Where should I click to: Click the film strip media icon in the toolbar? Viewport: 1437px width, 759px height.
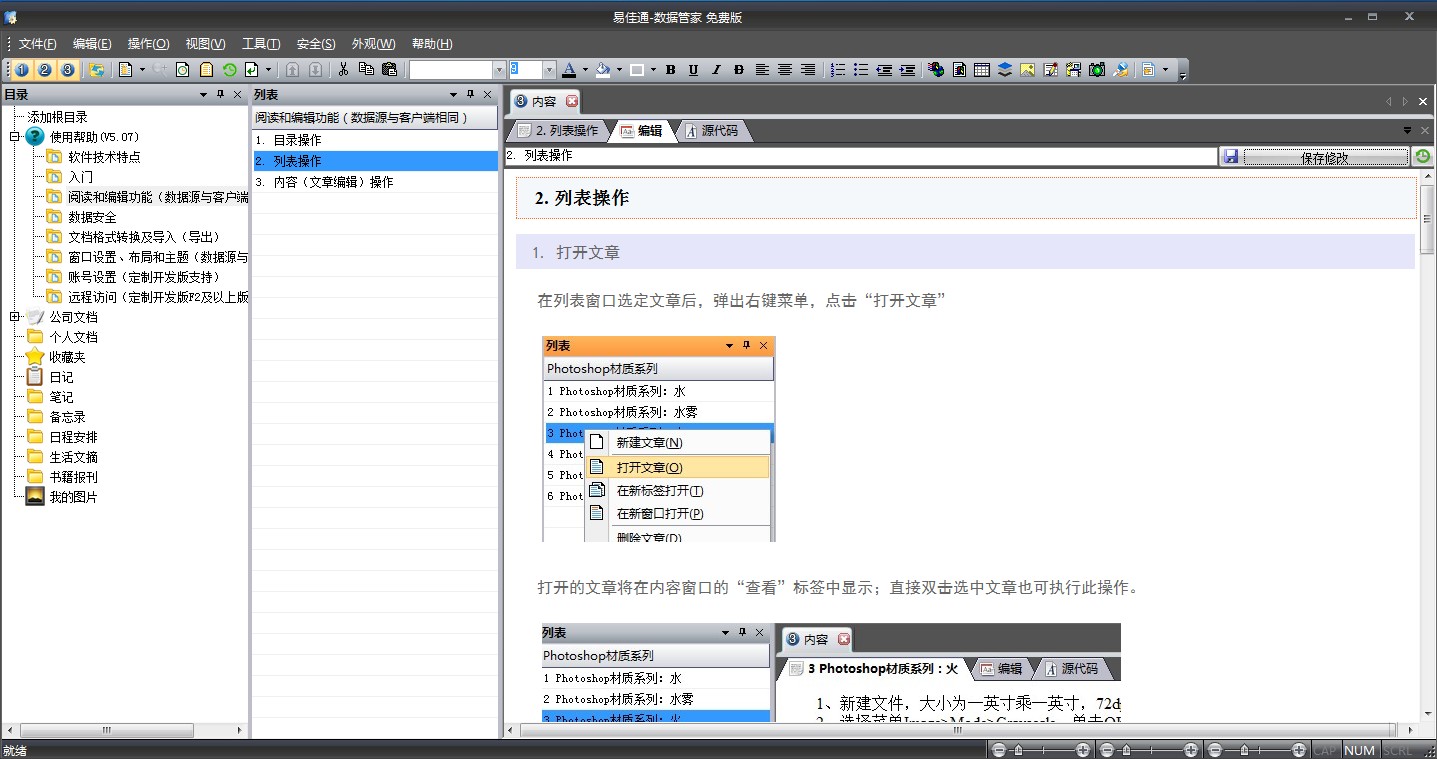pyautogui.click(x=1074, y=70)
